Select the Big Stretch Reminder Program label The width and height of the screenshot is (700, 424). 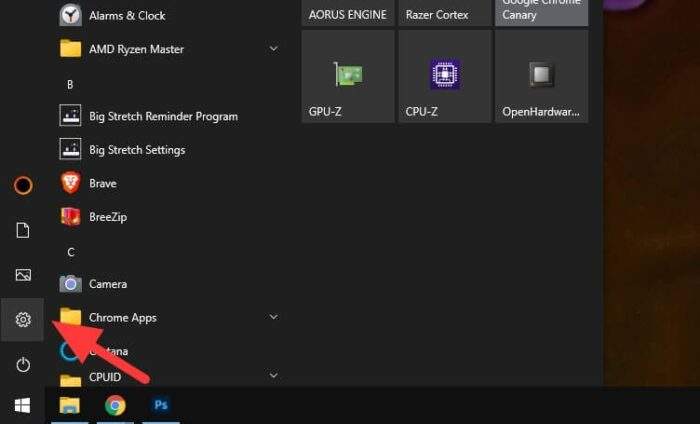(163, 116)
